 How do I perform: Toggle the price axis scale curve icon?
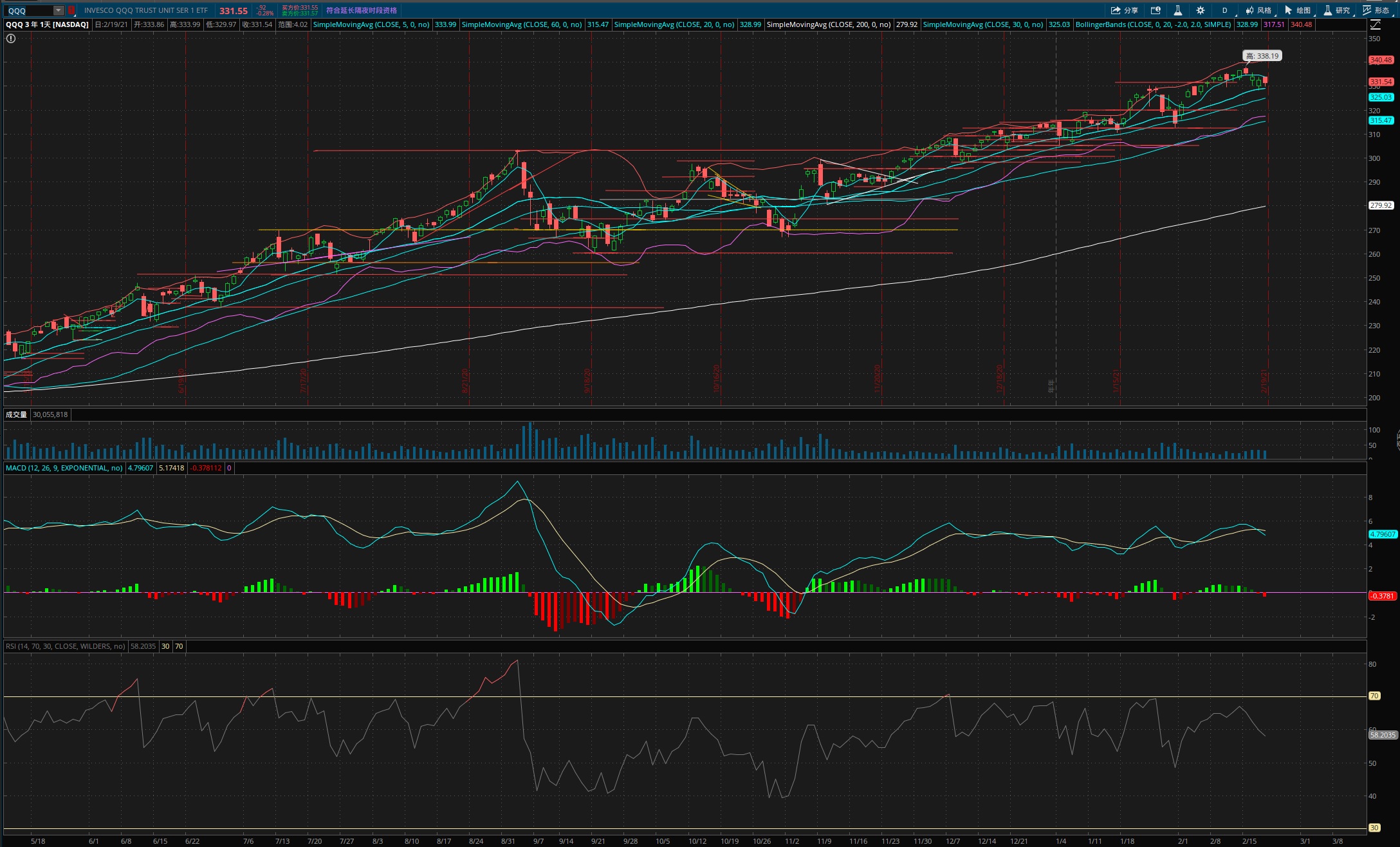[1375, 24]
